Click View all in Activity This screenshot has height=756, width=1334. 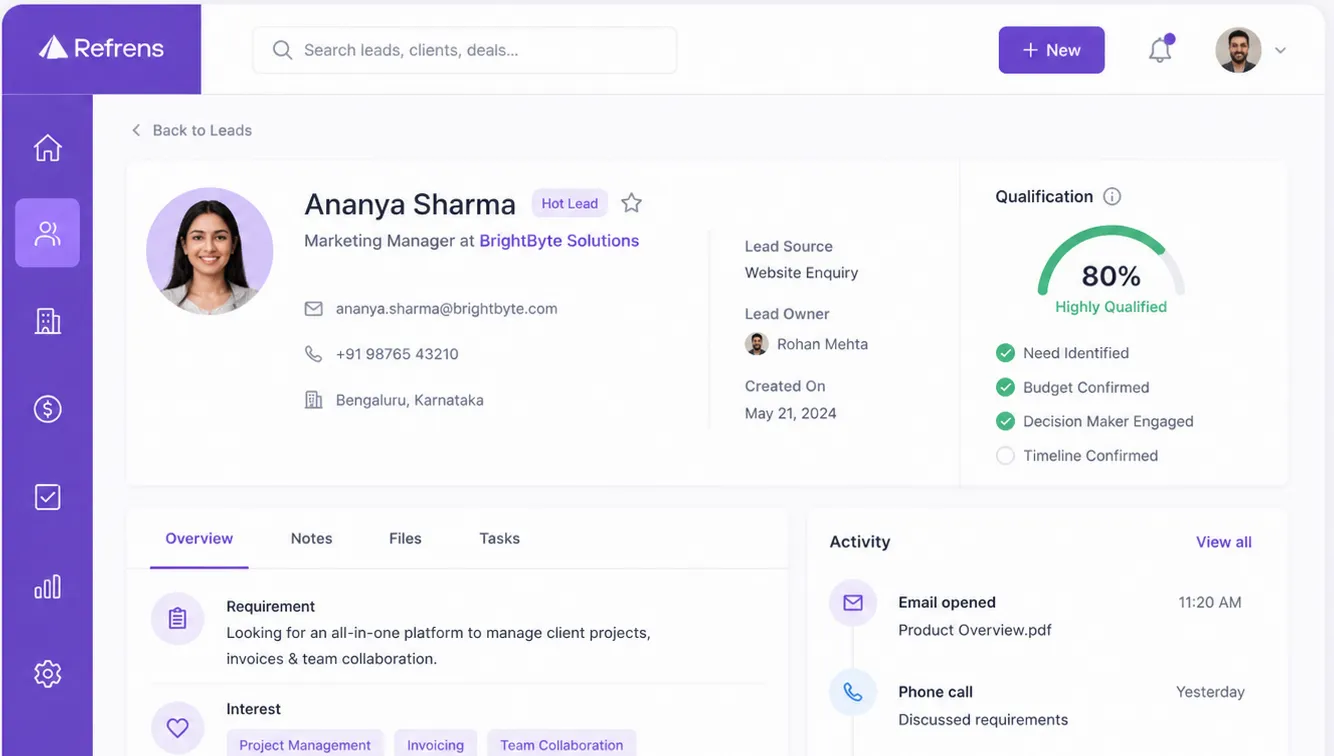(1223, 542)
